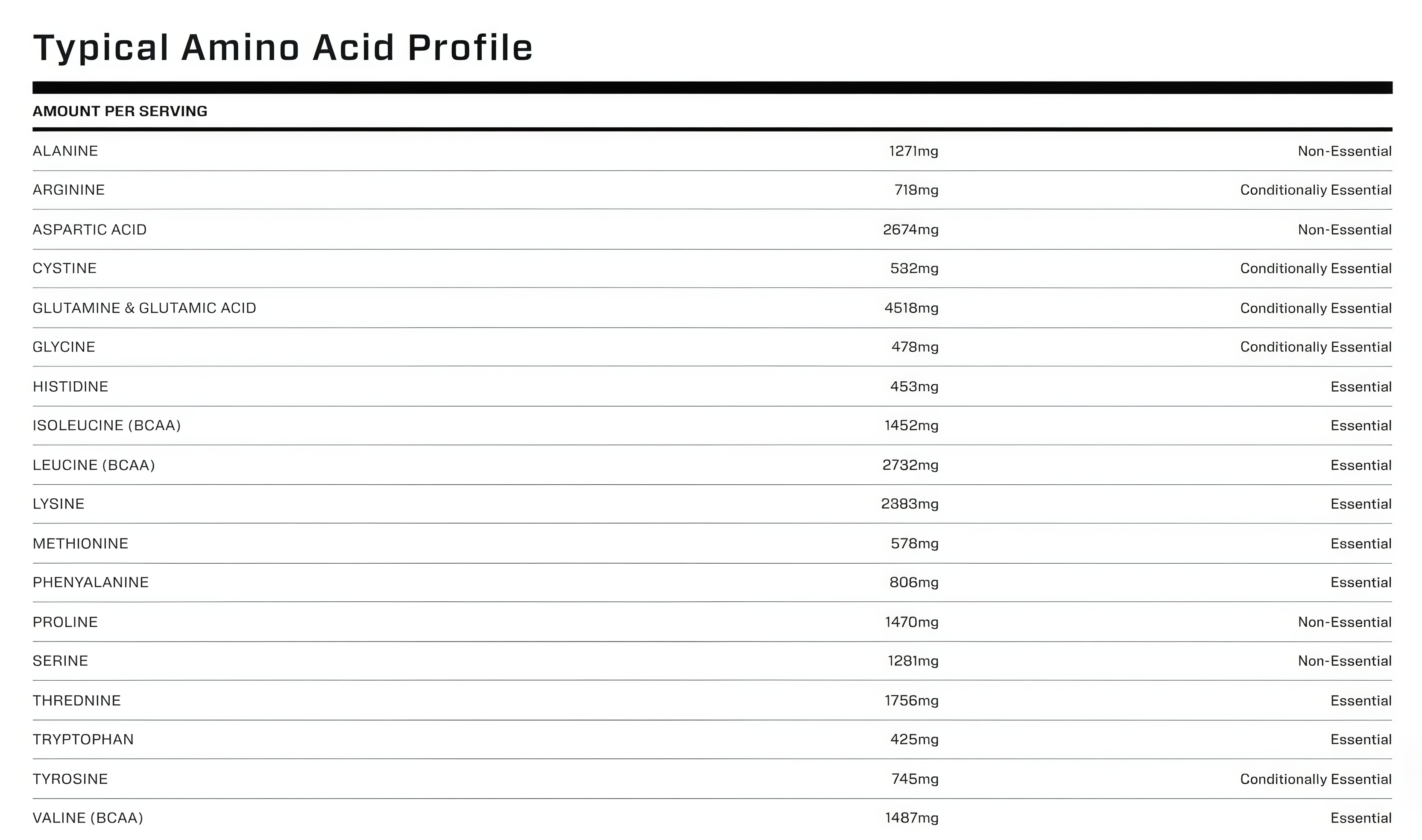This screenshot has height=840, width=1422.
Task: Click the AMOUNT PER SERVING header
Action: (x=120, y=111)
